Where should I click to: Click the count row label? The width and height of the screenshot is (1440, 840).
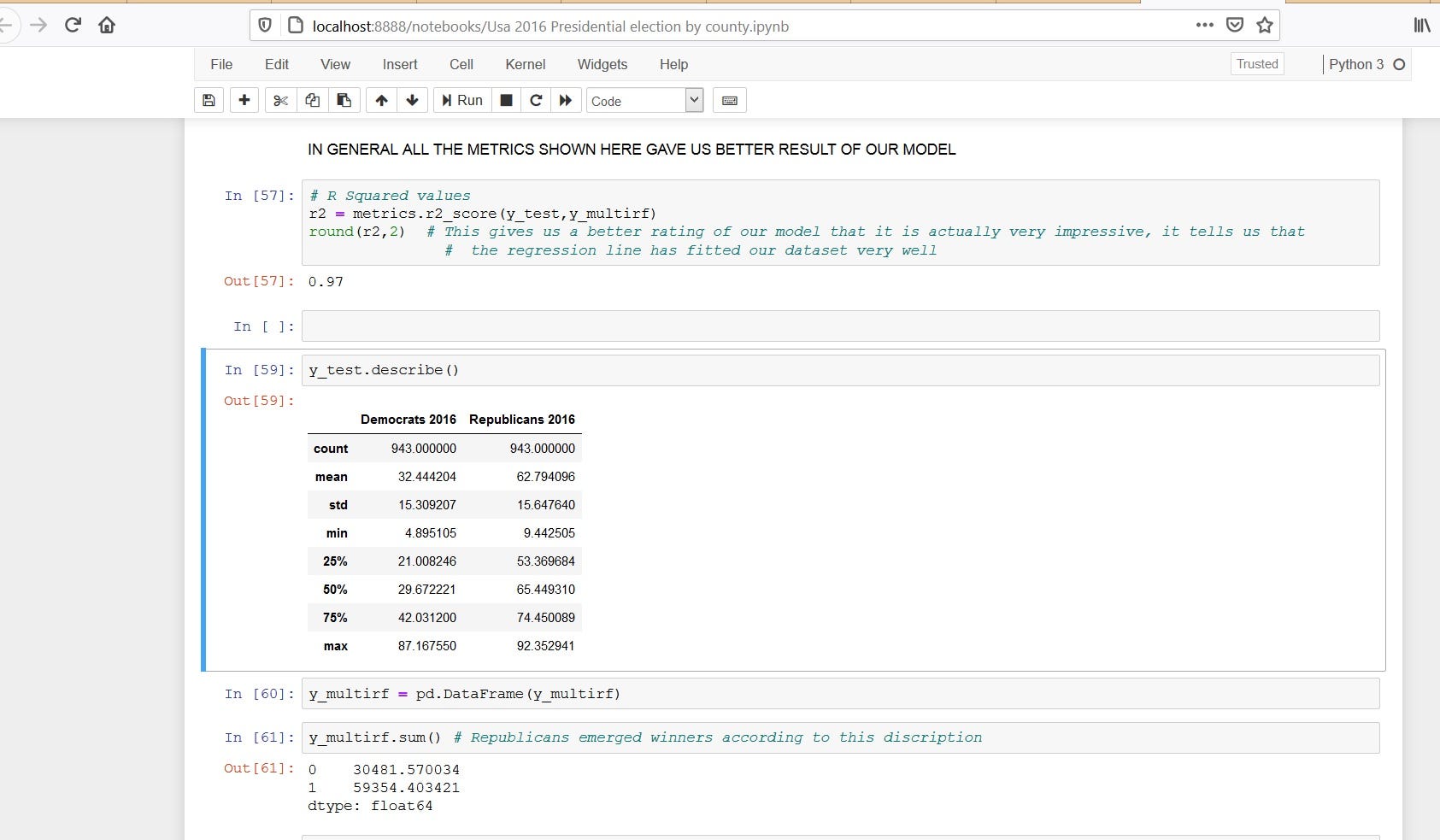(331, 449)
